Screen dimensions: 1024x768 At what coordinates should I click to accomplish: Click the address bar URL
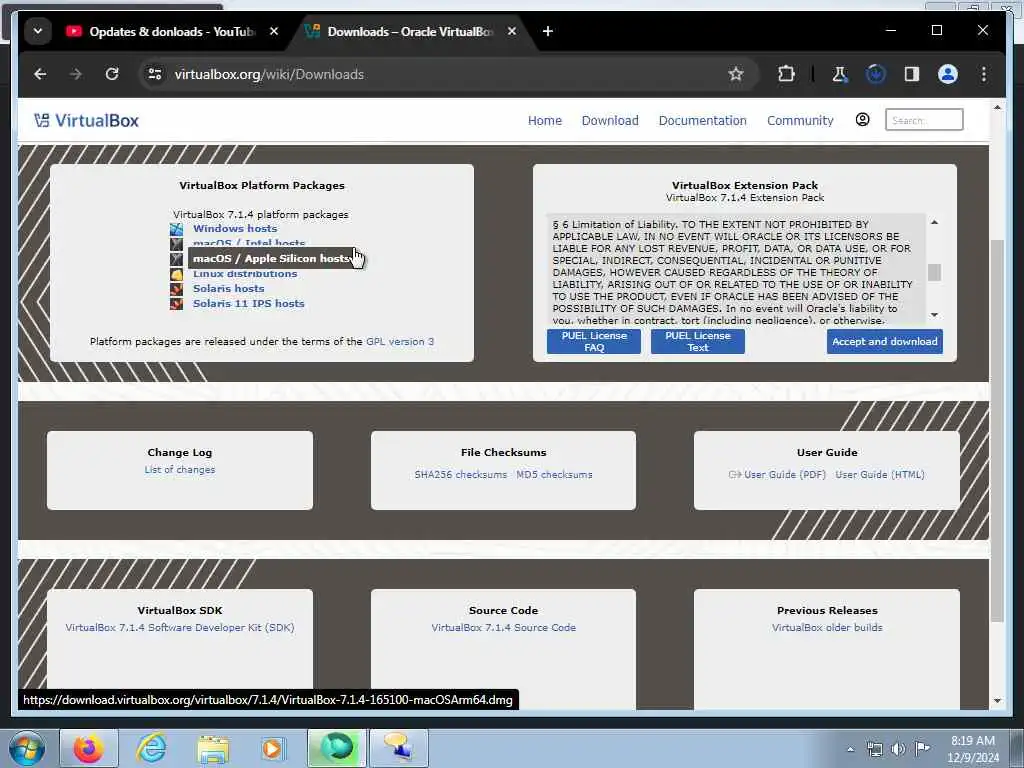point(269,74)
